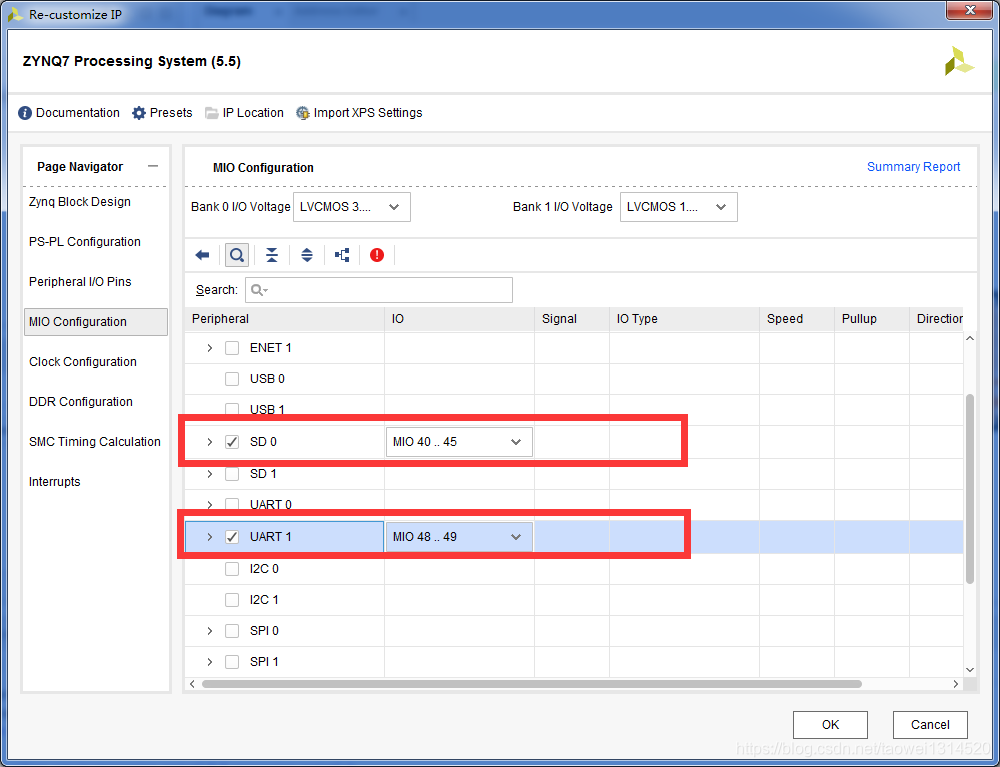The image size is (1000, 767).
Task: Click the Signal column header
Action: pos(572,319)
